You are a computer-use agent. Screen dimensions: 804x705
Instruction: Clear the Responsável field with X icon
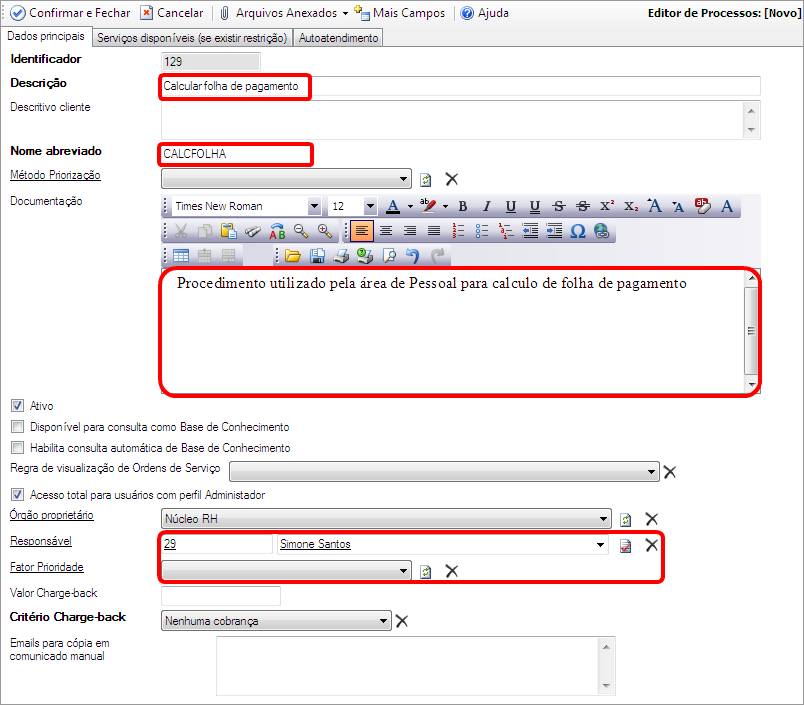tap(651, 545)
